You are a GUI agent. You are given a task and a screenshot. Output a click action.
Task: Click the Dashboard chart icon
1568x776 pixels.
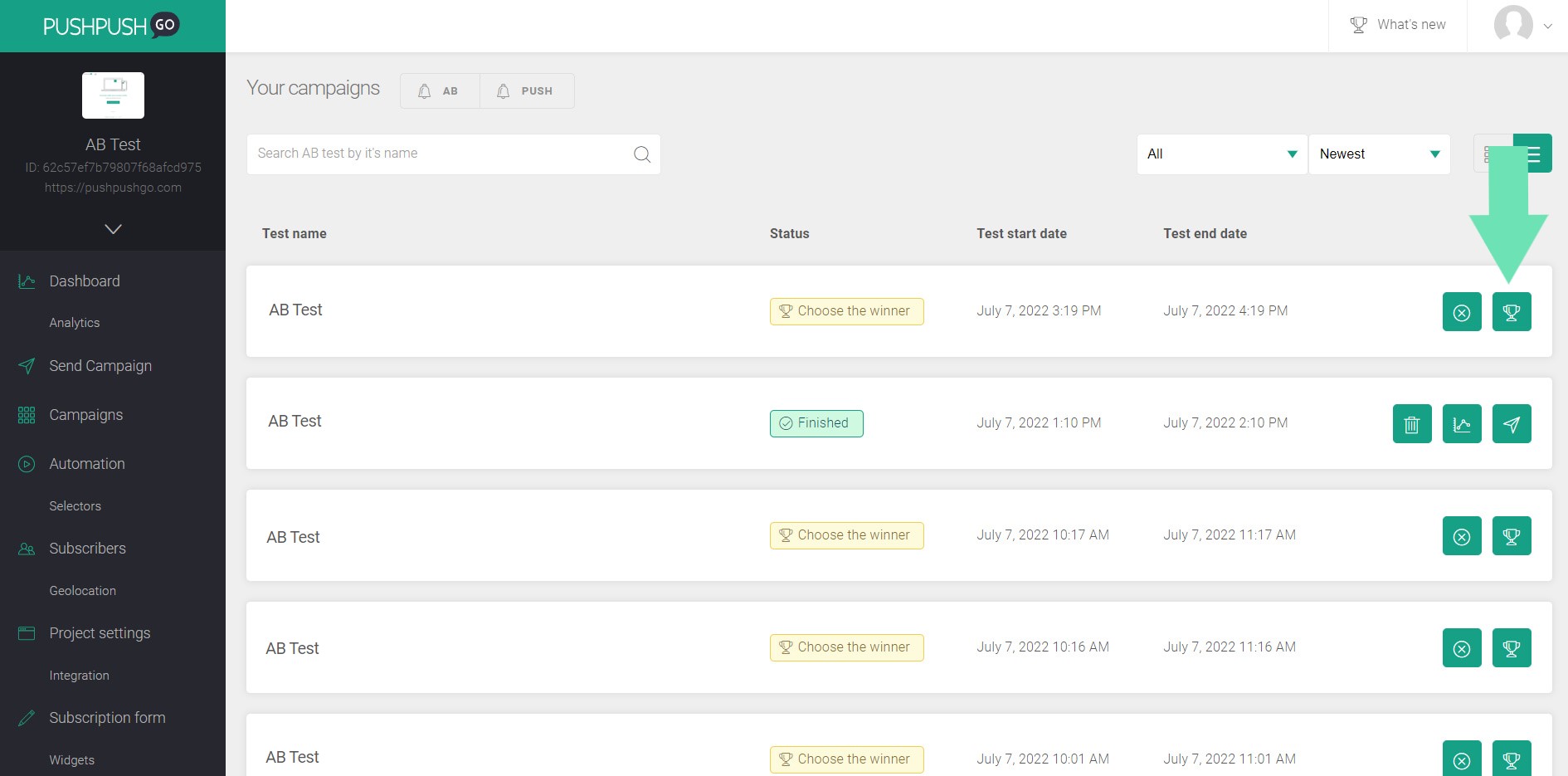pos(27,281)
